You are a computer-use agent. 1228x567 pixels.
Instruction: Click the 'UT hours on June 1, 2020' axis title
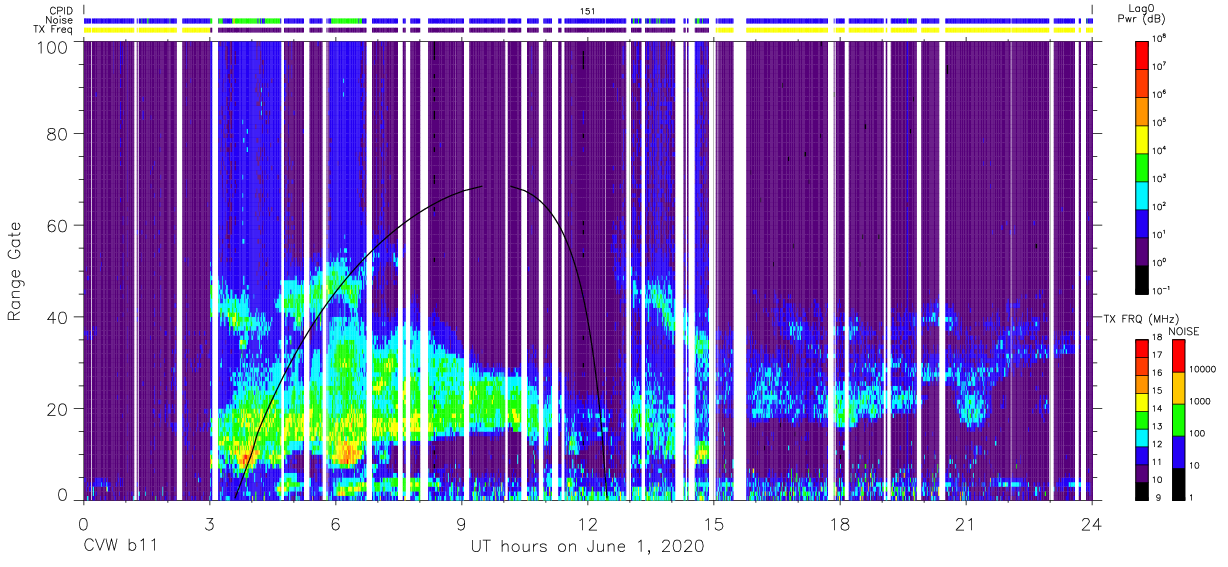click(587, 547)
